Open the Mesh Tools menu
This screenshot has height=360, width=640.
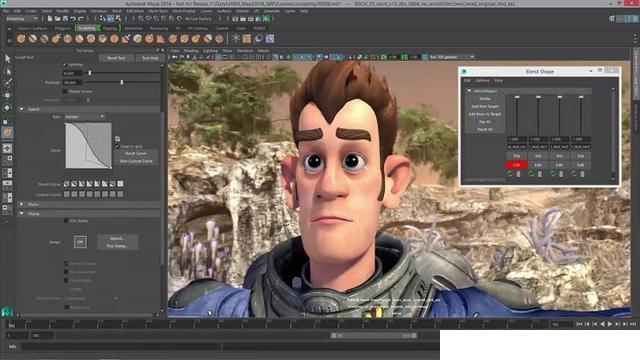(158, 11)
